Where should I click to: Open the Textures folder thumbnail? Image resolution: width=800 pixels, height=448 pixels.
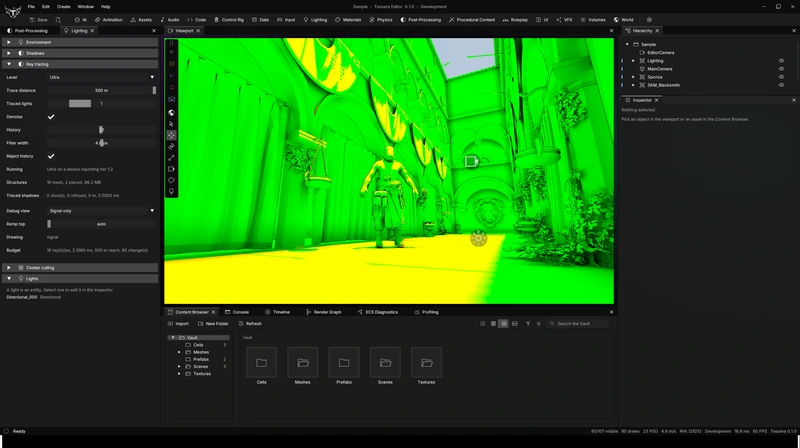[427, 363]
